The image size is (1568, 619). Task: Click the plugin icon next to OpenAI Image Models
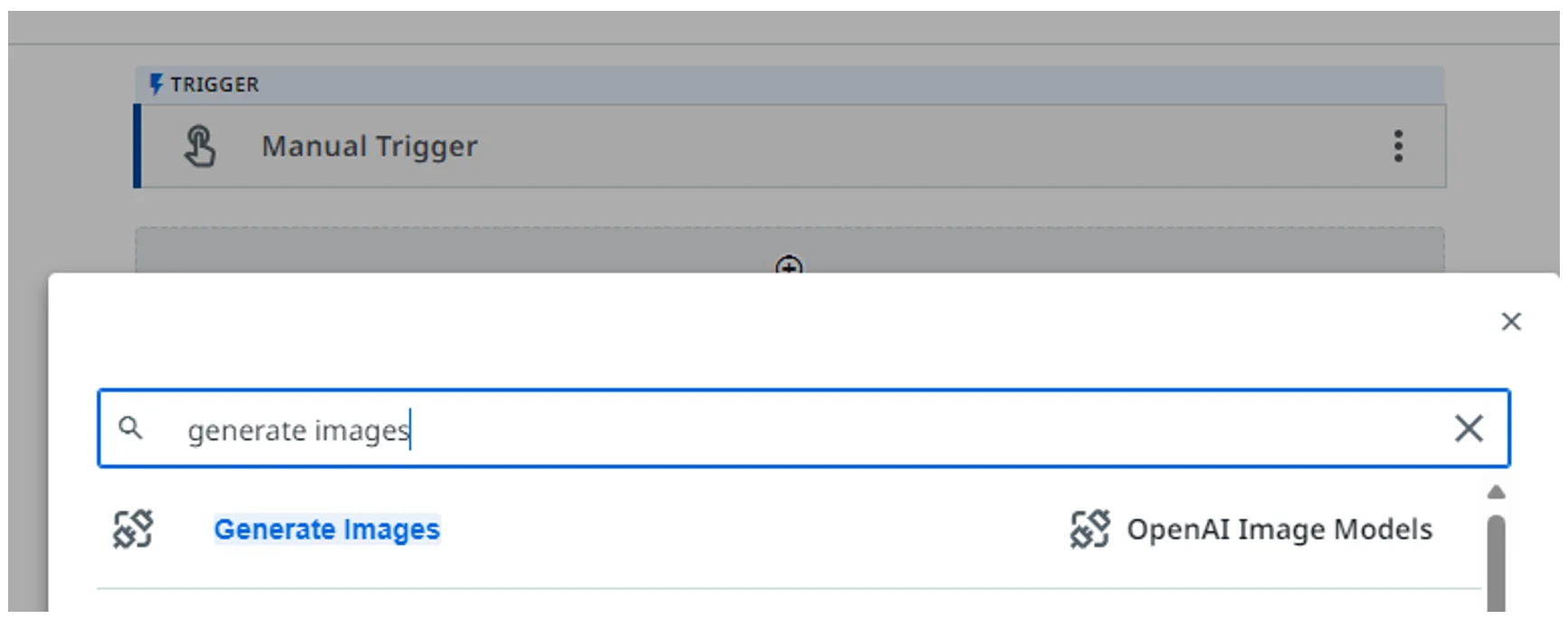click(x=1090, y=529)
